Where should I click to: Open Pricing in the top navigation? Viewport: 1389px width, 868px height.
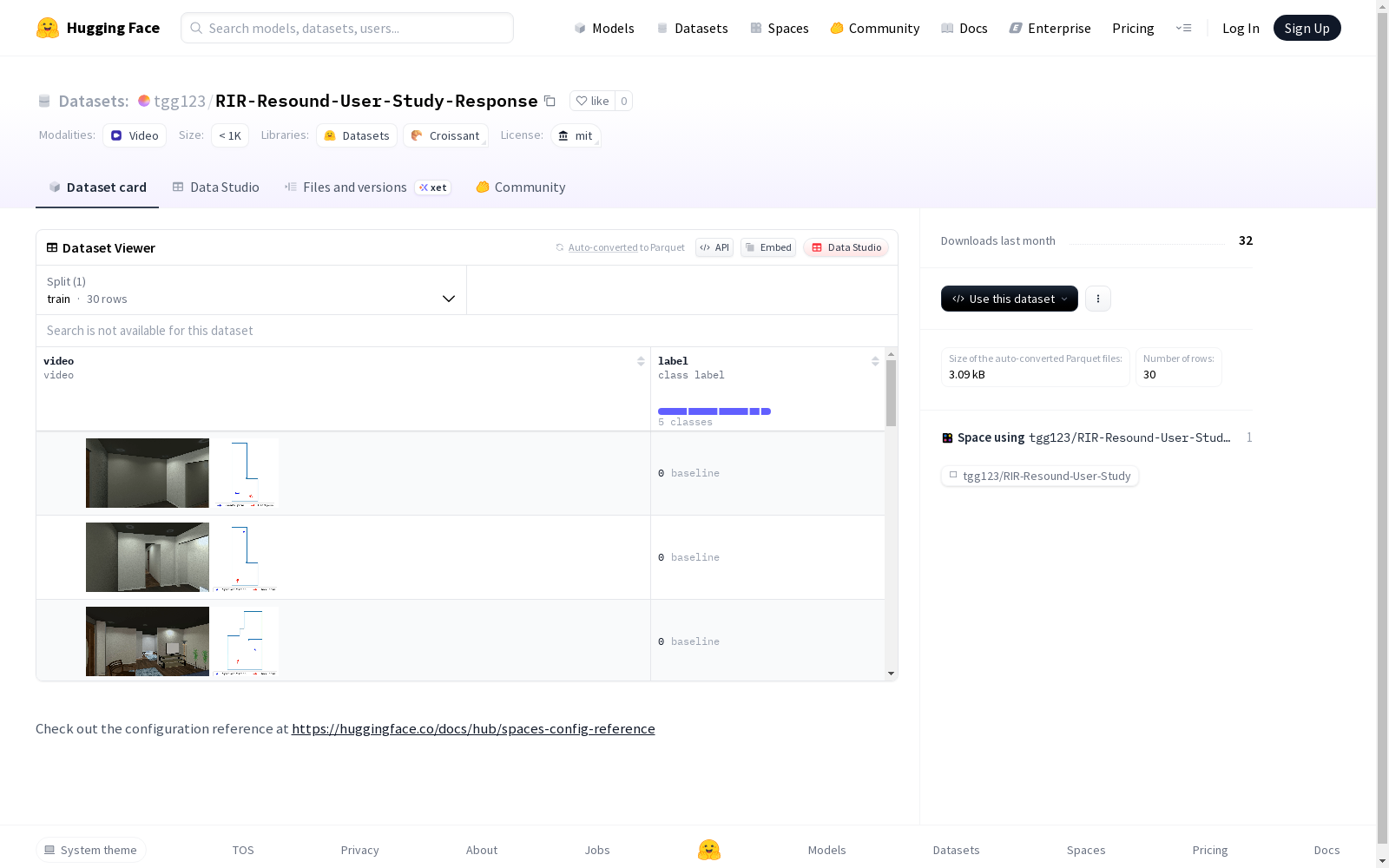pyautogui.click(x=1133, y=28)
